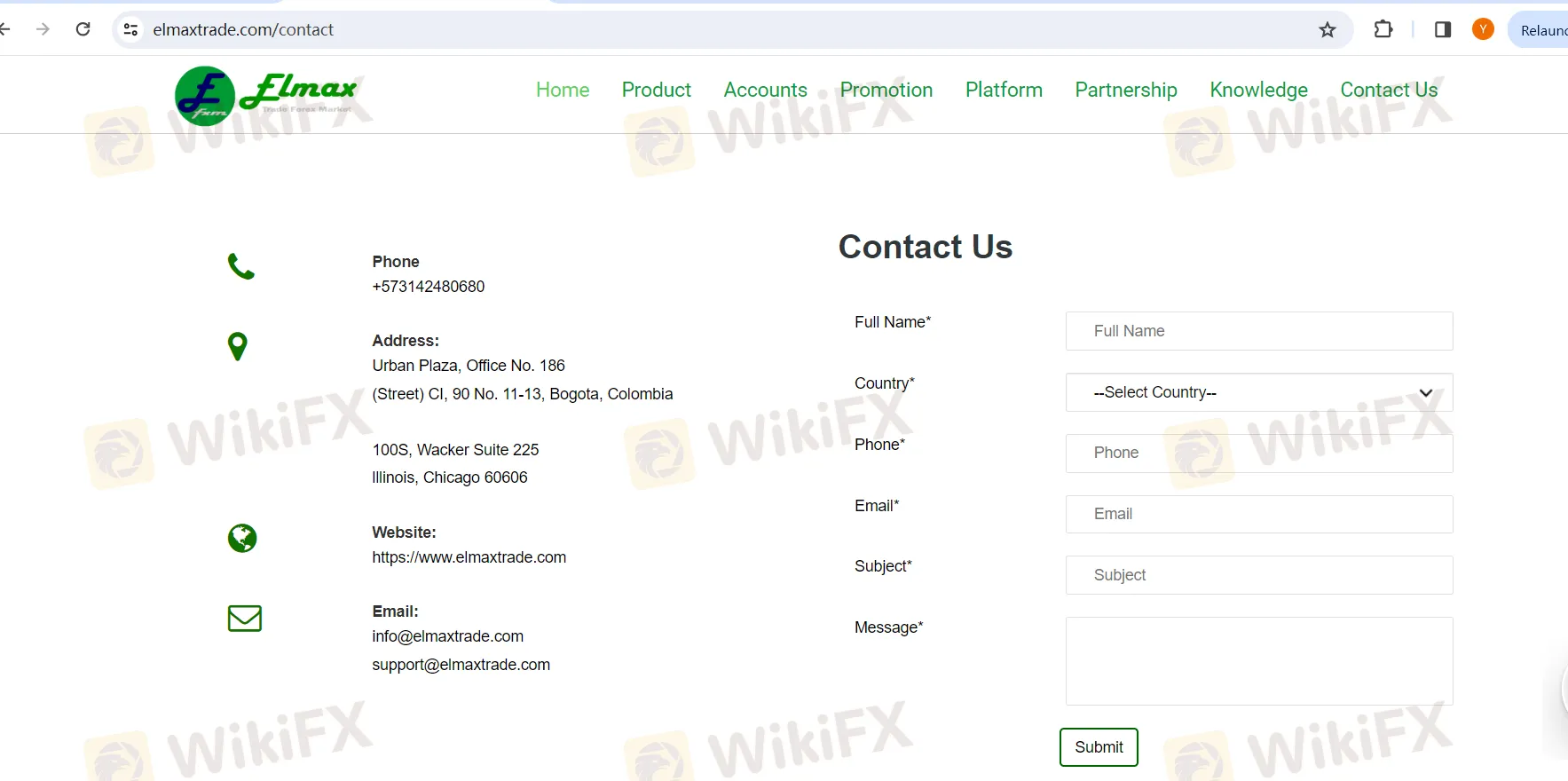Navigate to the Home page
Viewport: 1568px width, 781px height.
point(563,91)
